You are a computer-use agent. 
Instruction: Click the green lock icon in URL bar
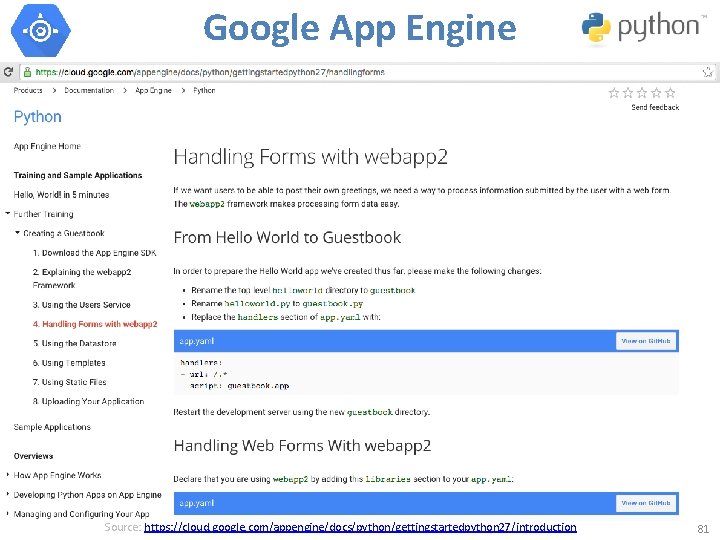(27, 72)
